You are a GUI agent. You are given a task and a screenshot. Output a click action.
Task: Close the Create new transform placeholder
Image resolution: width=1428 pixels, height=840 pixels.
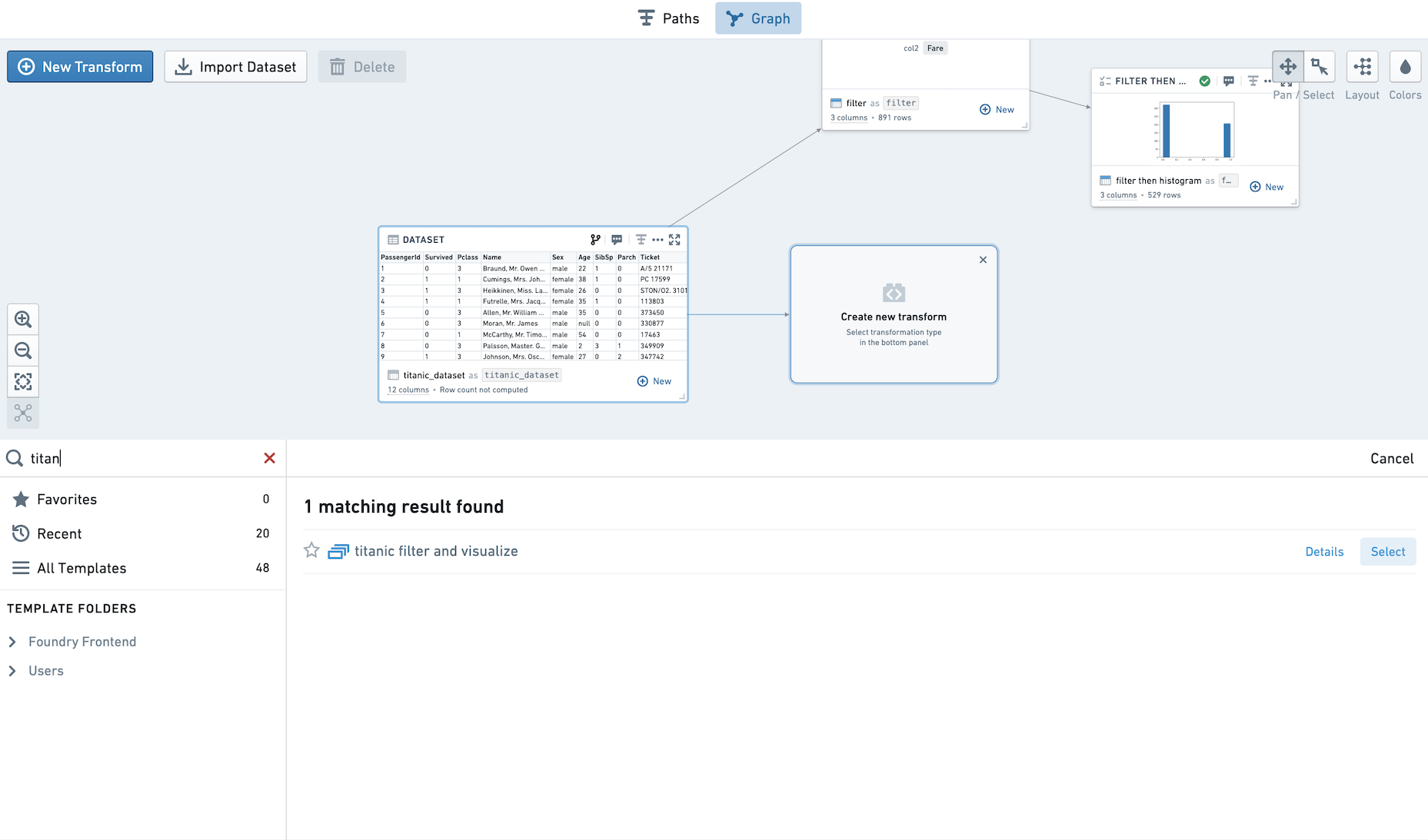pyautogui.click(x=983, y=260)
